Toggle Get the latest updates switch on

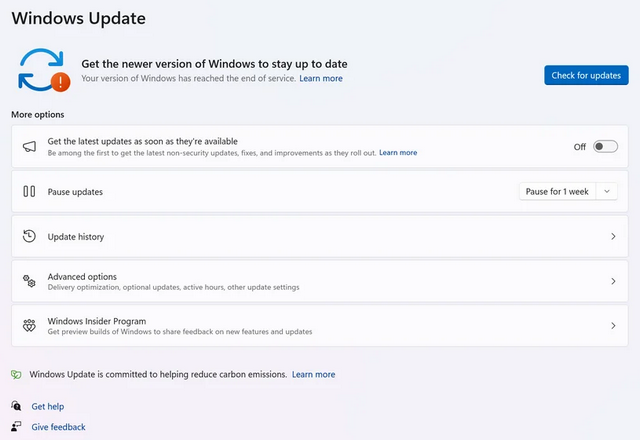(x=605, y=147)
